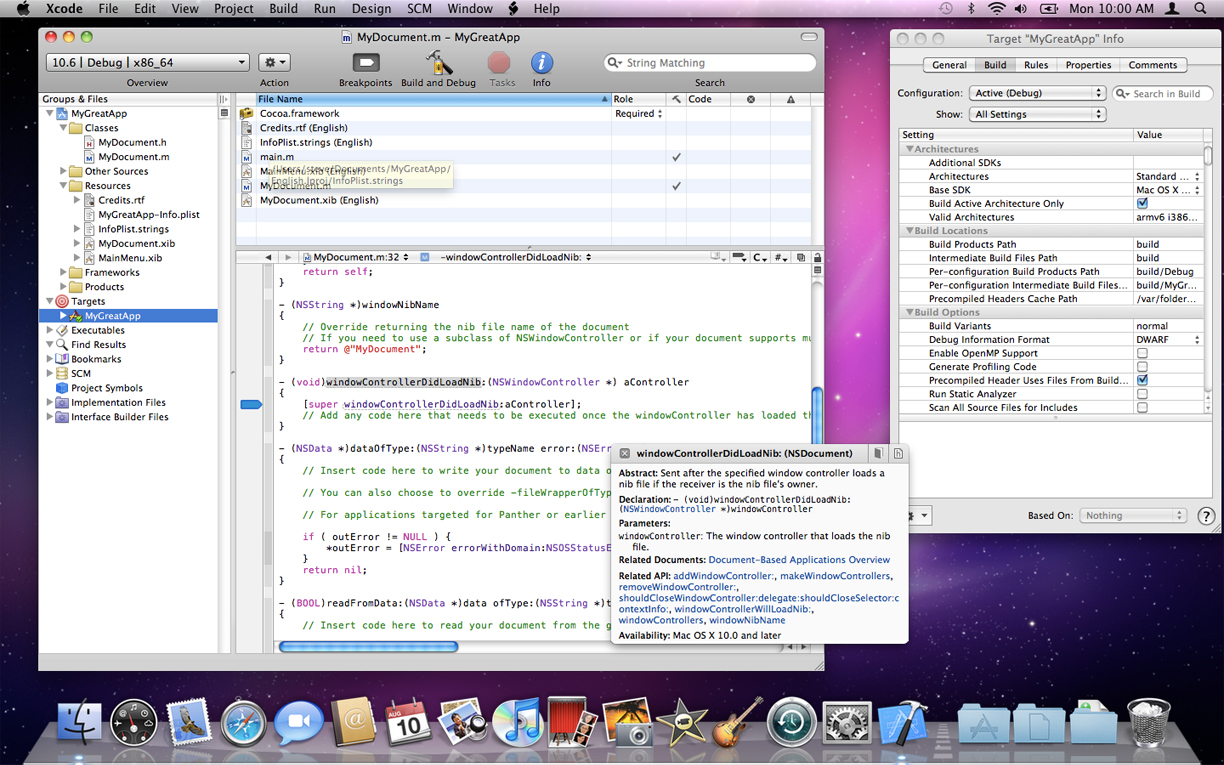
Task: Click the blue breakpoint marker in the gutter
Action: (x=251, y=404)
